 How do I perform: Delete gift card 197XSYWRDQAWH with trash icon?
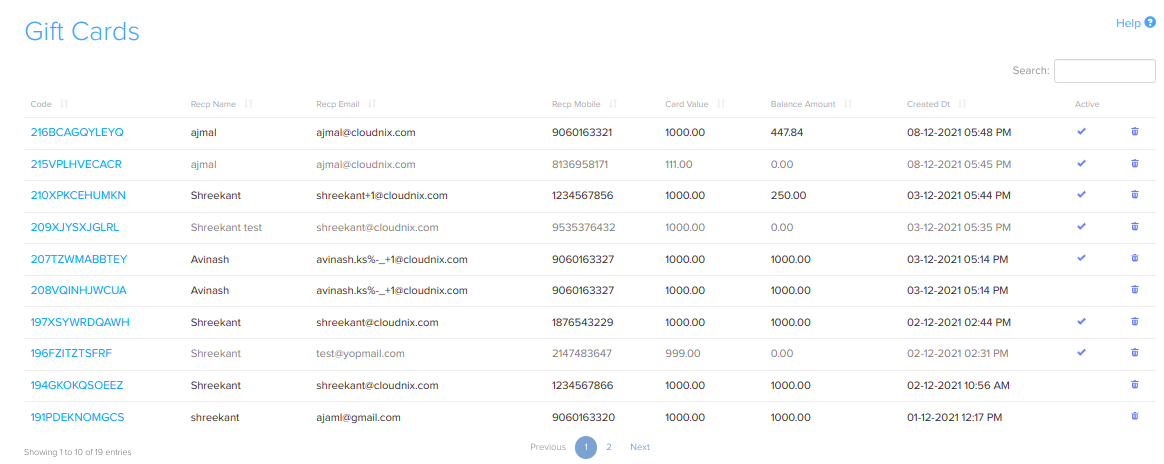pyautogui.click(x=1134, y=321)
